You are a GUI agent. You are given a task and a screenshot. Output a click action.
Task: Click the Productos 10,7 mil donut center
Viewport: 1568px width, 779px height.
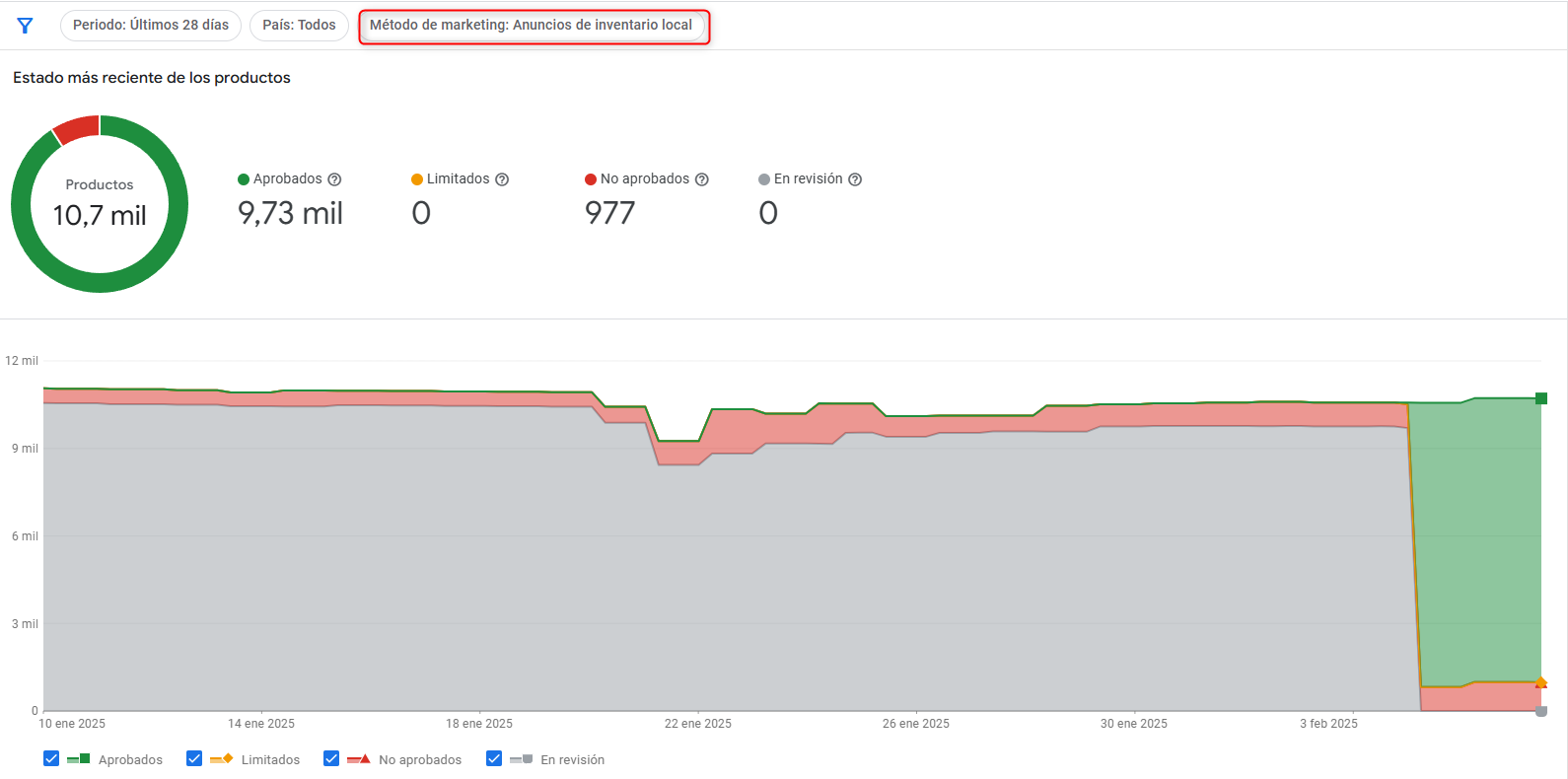click(x=100, y=204)
